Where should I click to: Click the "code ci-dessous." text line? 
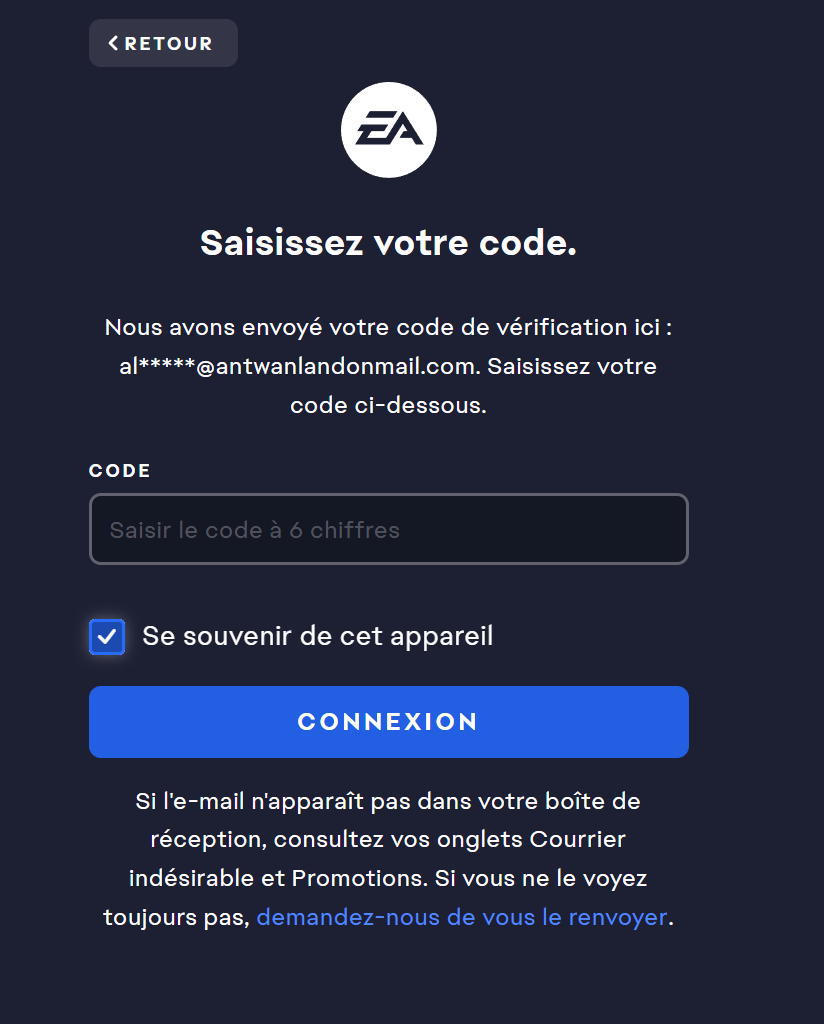coord(388,405)
